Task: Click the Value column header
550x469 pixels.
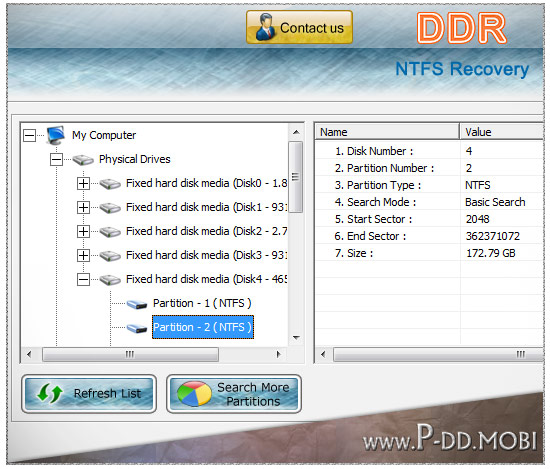Action: pos(502,132)
